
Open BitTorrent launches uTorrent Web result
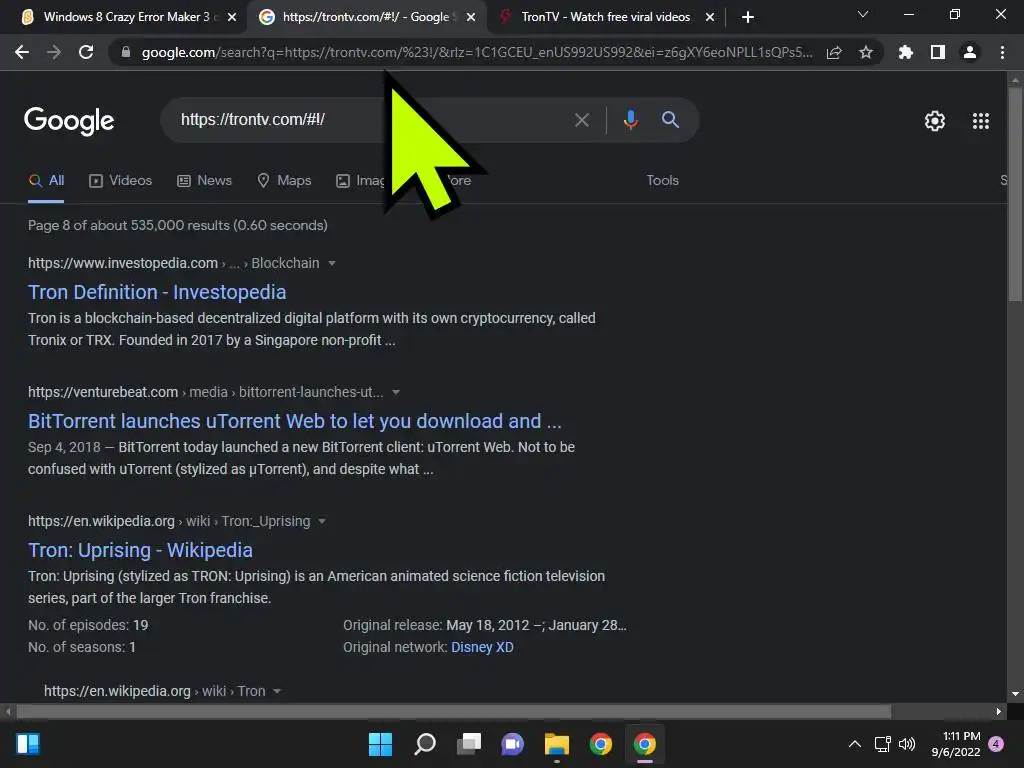click(x=295, y=421)
